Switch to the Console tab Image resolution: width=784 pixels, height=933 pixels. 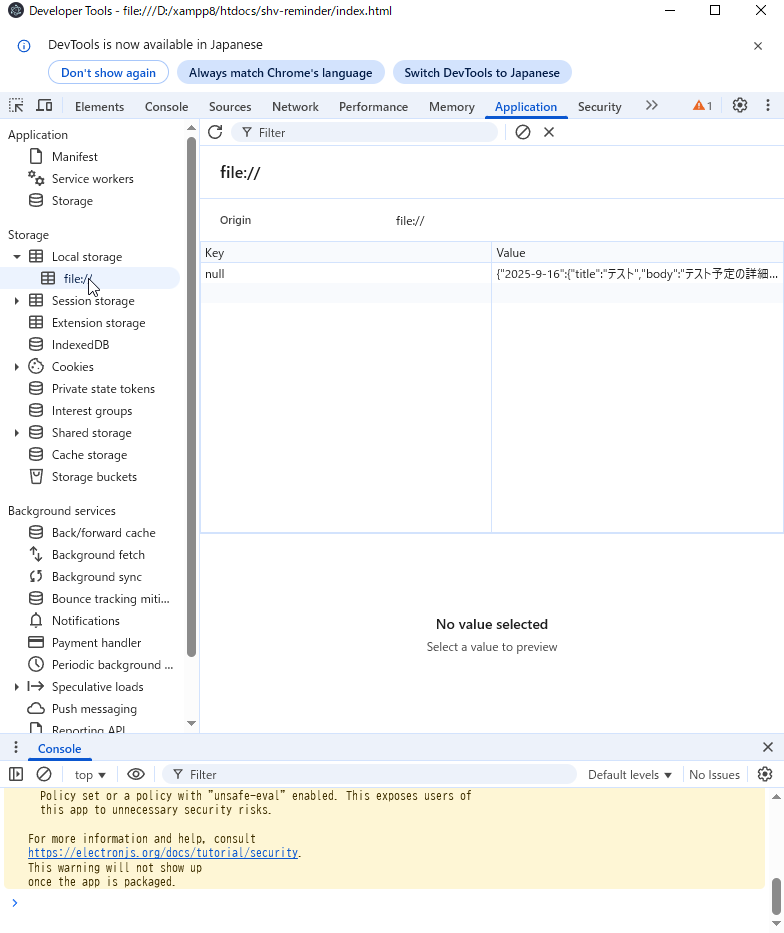pos(166,107)
